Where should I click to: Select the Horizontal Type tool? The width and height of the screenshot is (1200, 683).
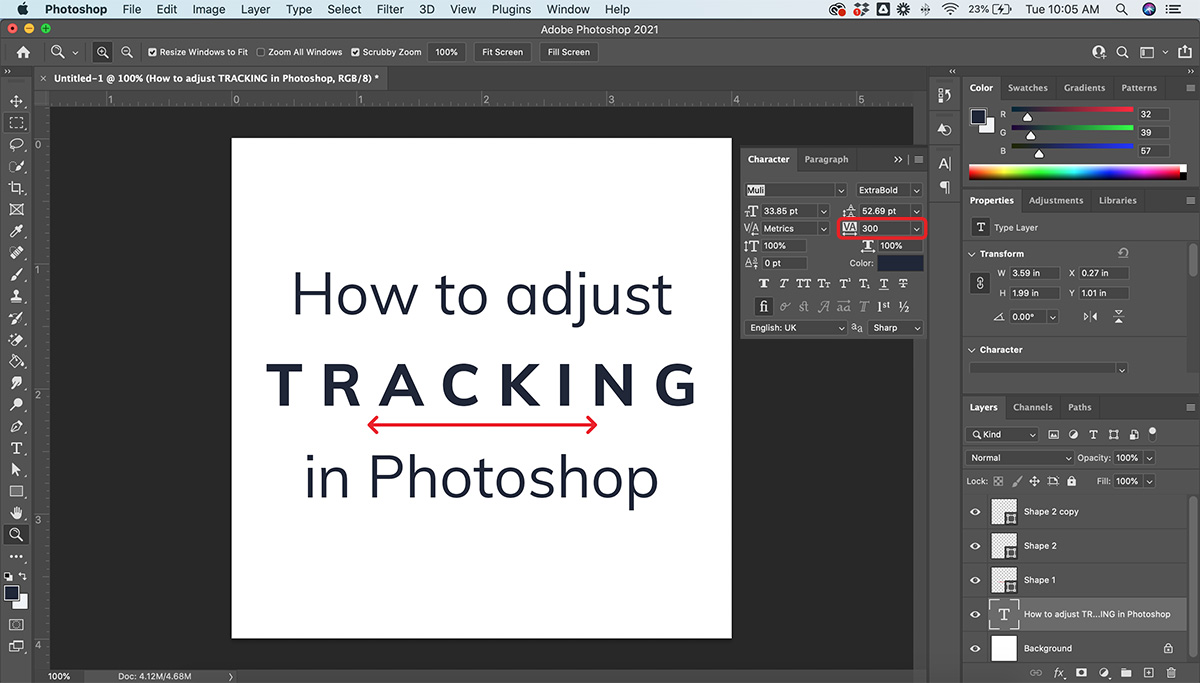click(x=16, y=448)
